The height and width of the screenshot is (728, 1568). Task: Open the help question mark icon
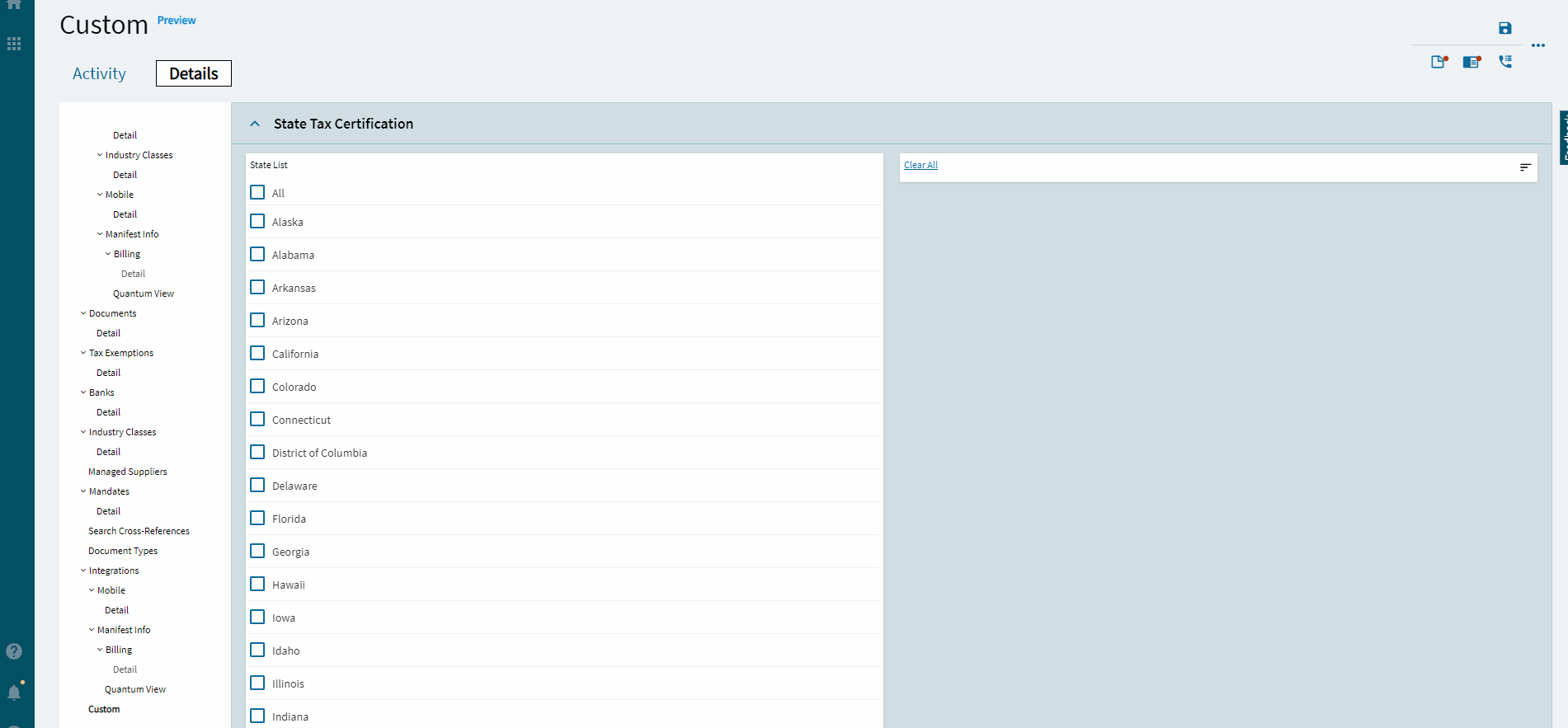pos(14,651)
